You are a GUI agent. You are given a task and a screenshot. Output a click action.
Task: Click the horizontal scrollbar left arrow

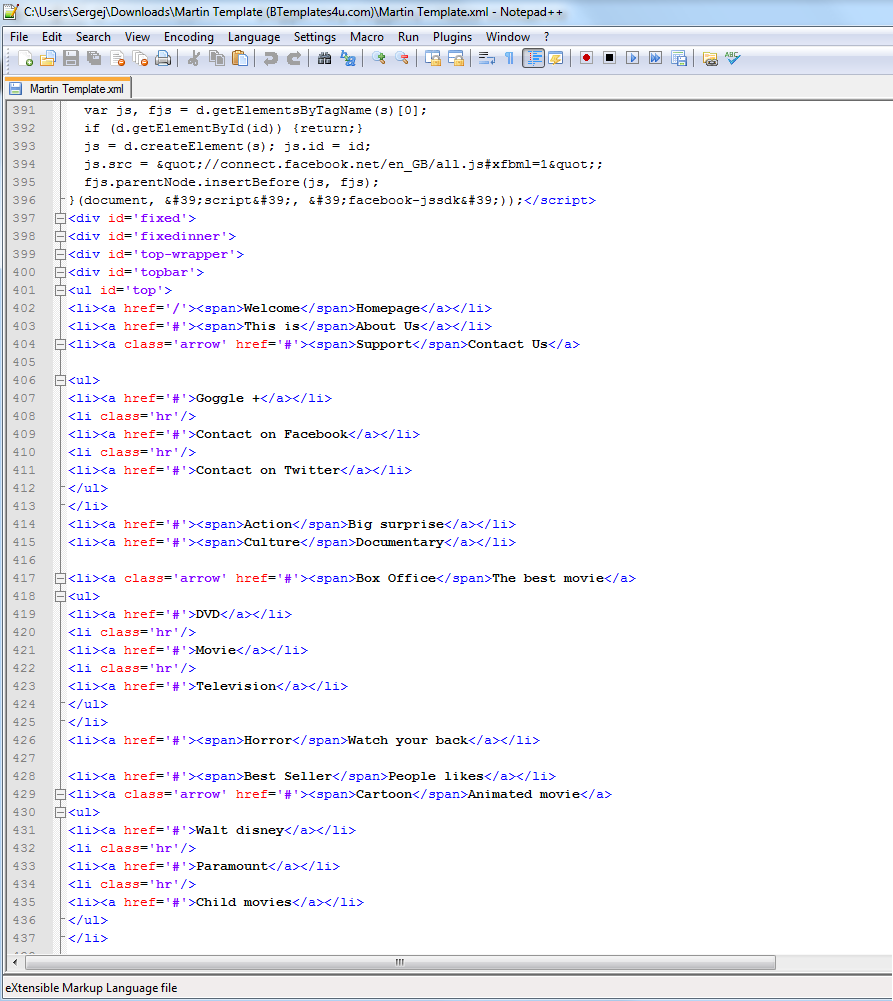[x=15, y=962]
